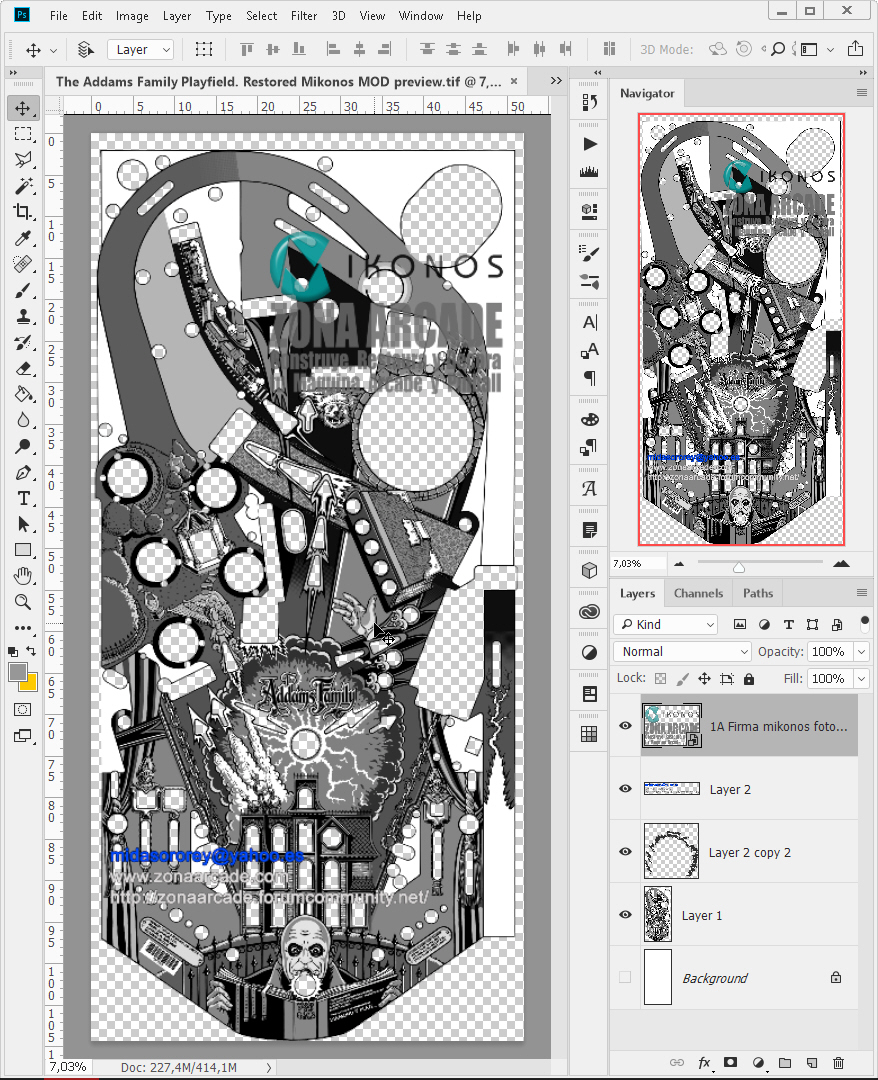Zoom out with small mountains button
The height and width of the screenshot is (1080, 878).
click(x=679, y=563)
